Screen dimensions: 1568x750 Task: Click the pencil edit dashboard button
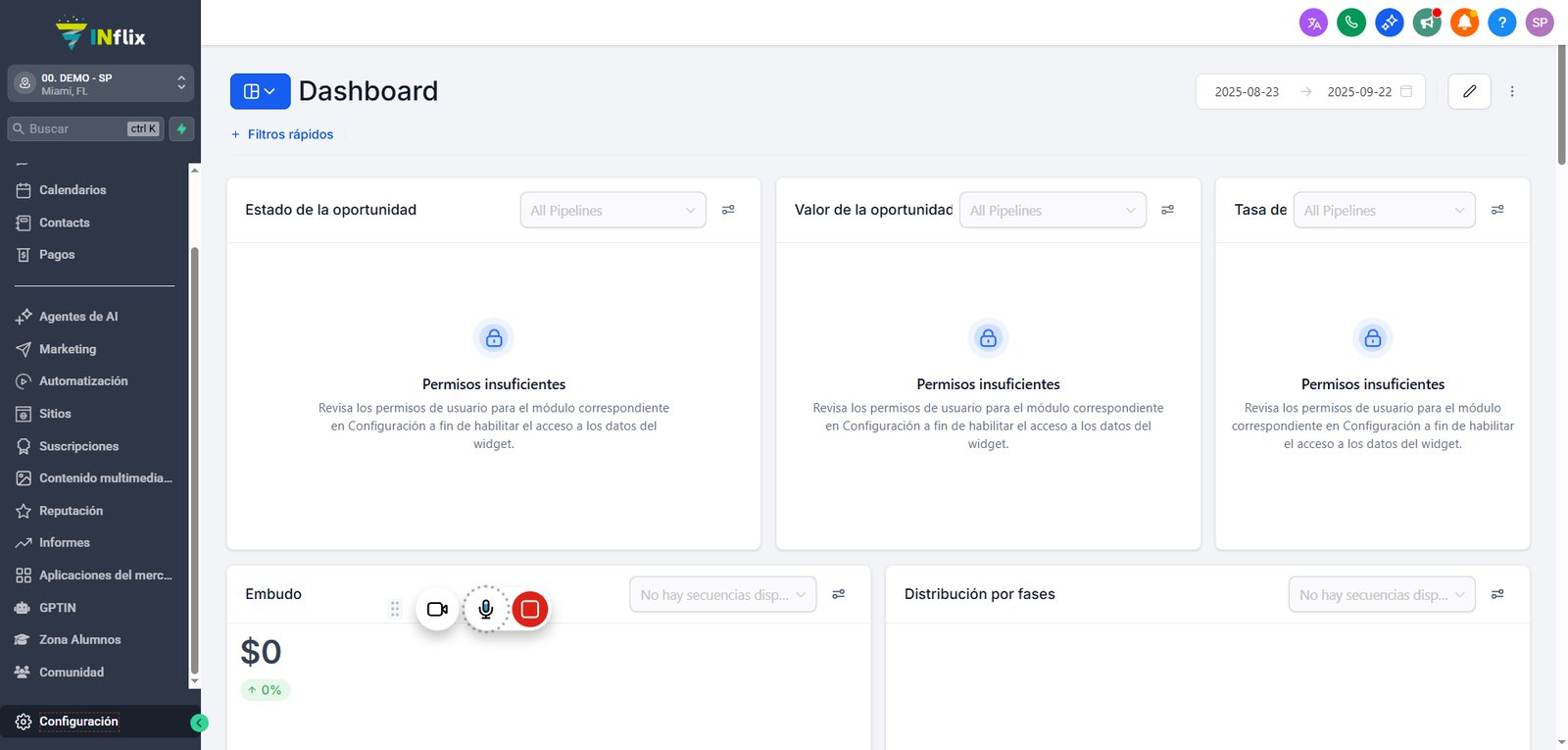pyautogui.click(x=1469, y=91)
